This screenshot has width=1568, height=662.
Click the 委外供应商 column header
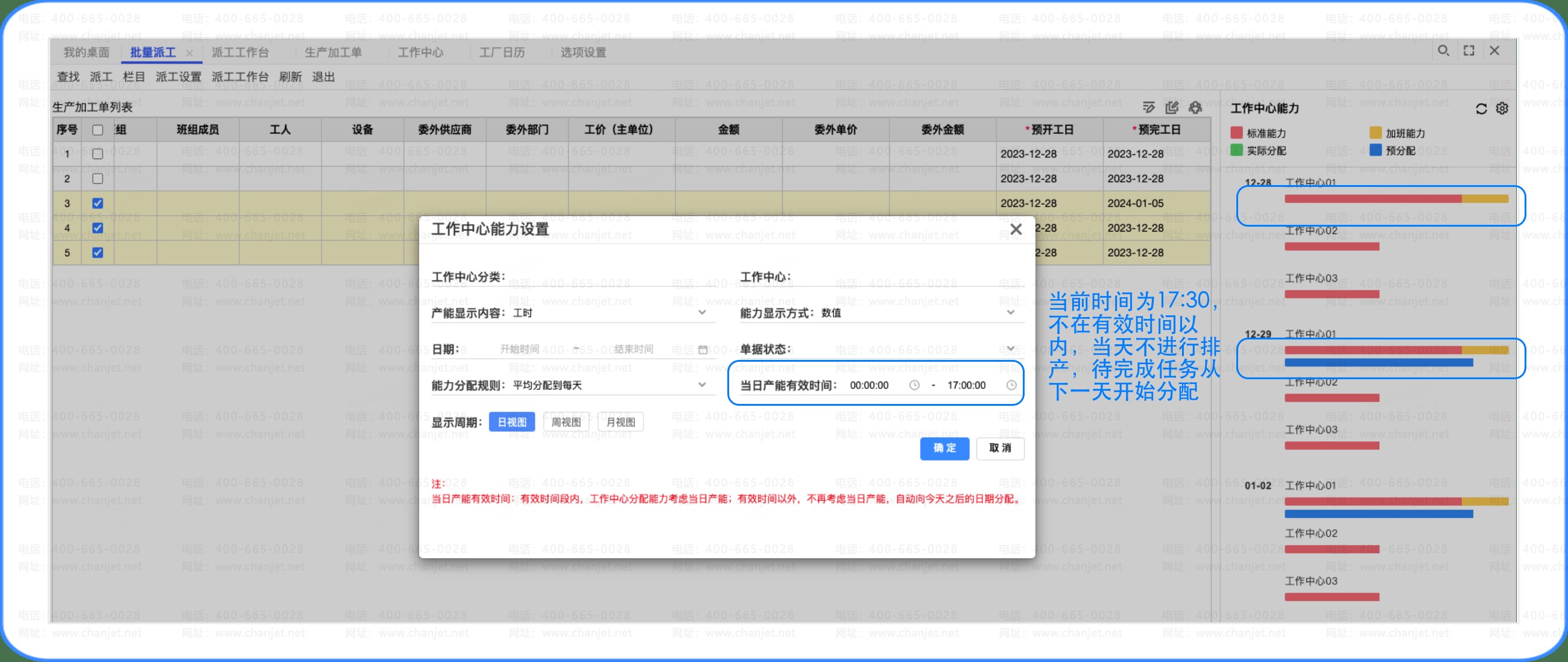coord(444,130)
